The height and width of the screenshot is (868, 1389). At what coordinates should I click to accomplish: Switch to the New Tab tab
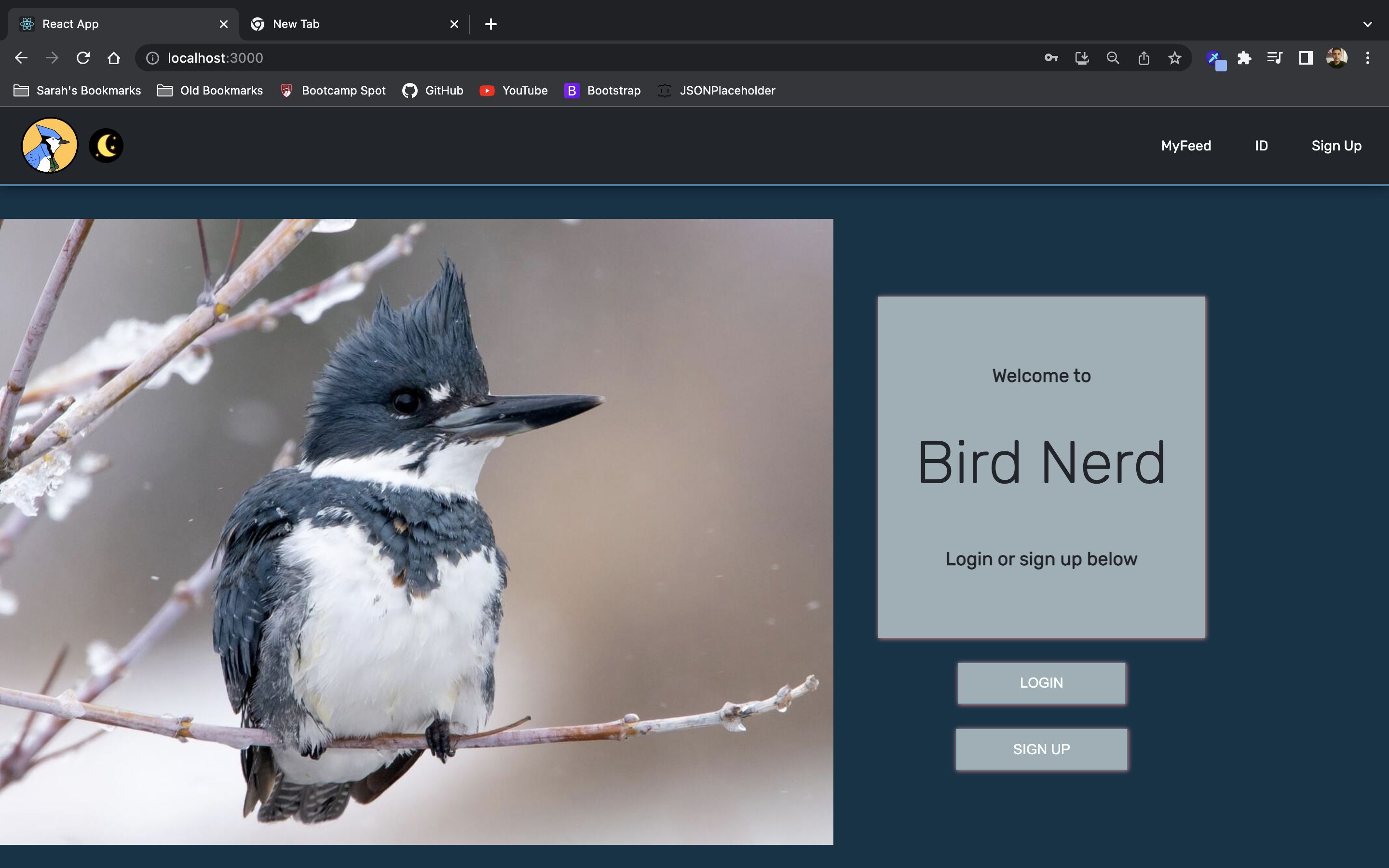coord(354,24)
